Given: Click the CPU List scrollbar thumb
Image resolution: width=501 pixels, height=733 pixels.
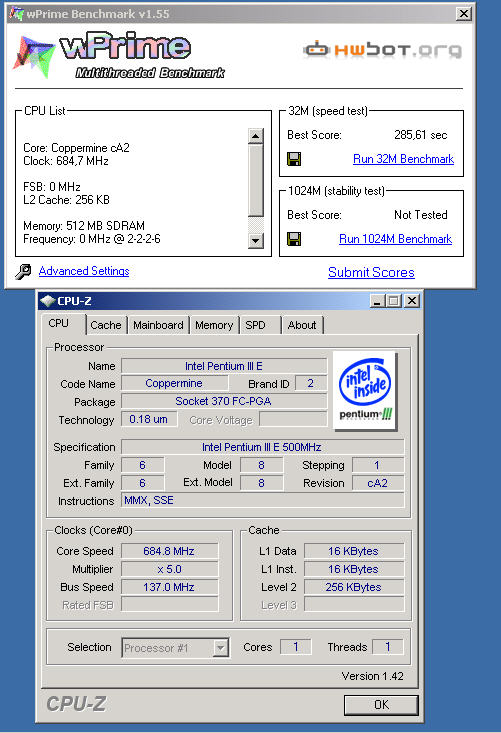Looking at the screenshot, I should 256,180.
